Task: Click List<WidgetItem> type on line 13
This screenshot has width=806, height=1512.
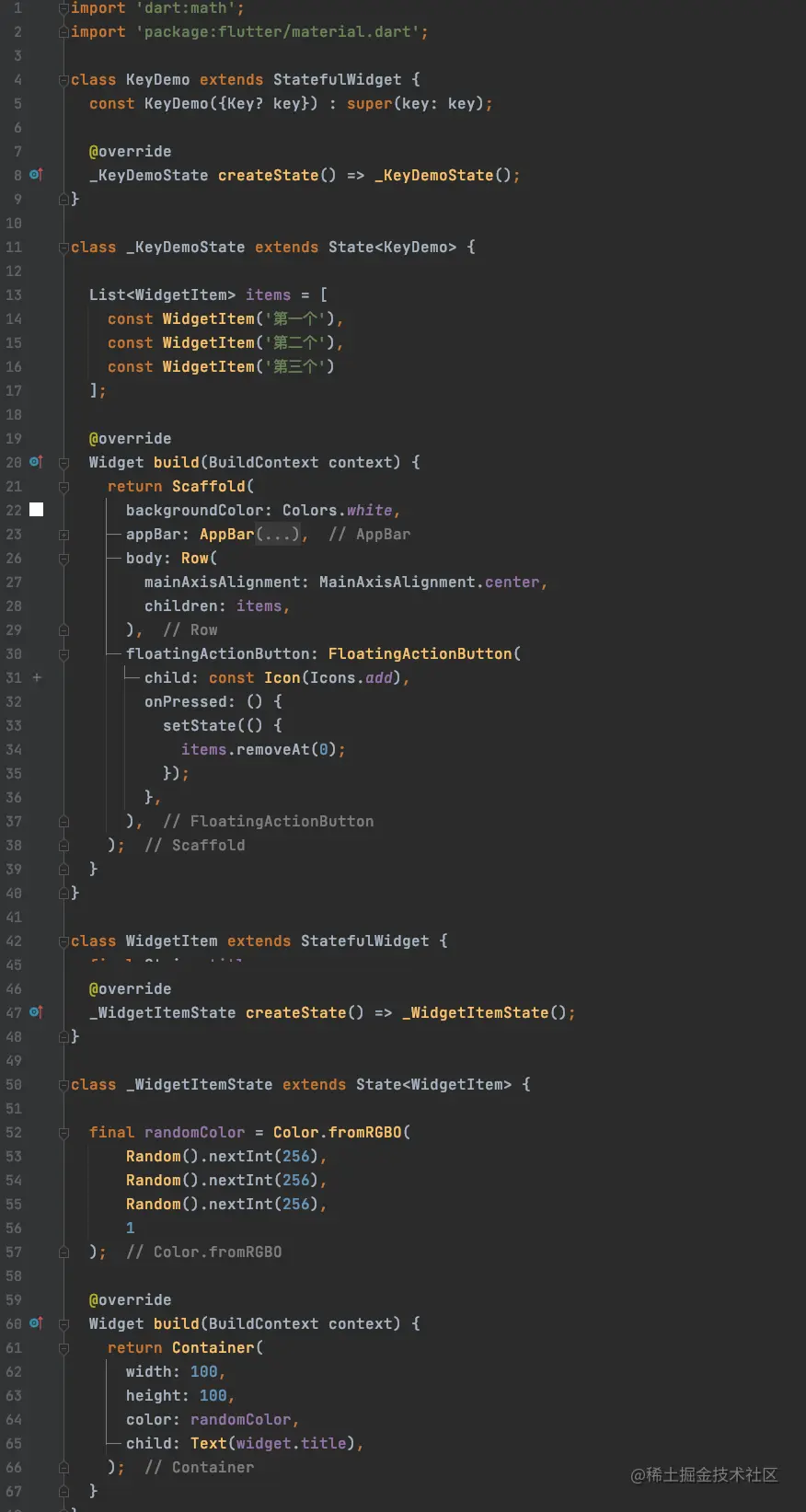Action: point(162,294)
